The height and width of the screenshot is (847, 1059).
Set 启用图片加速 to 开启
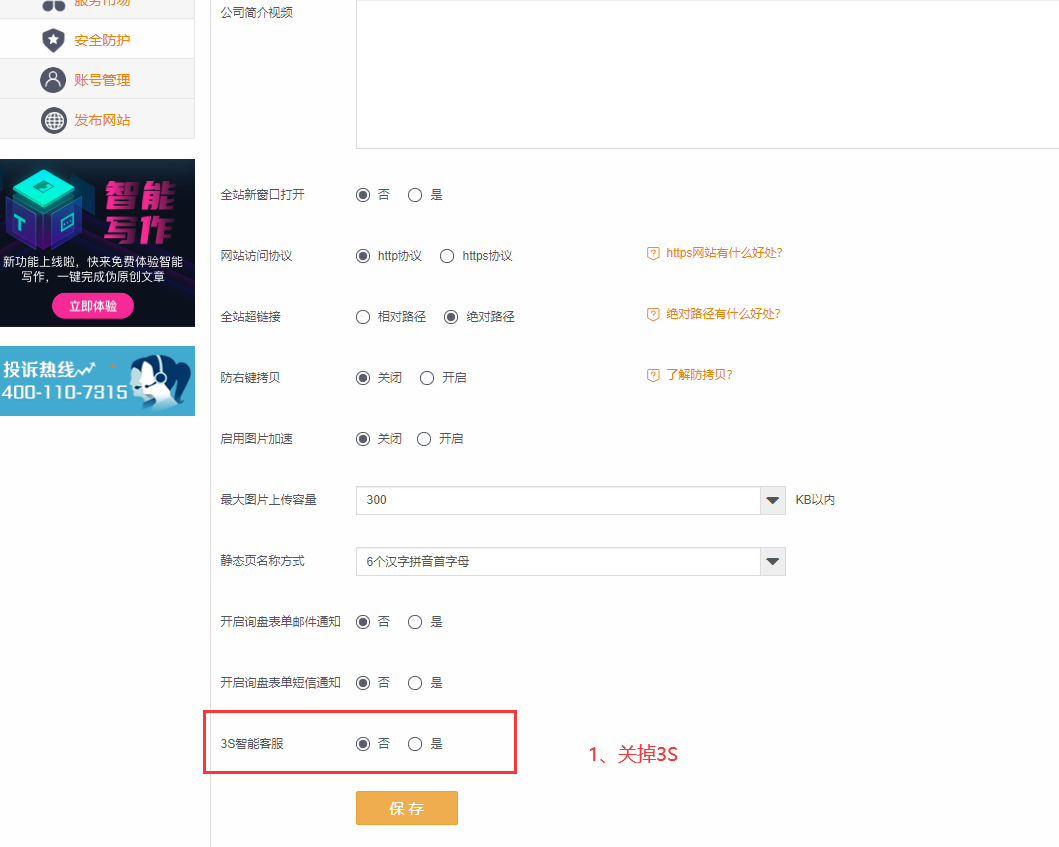tap(424, 439)
